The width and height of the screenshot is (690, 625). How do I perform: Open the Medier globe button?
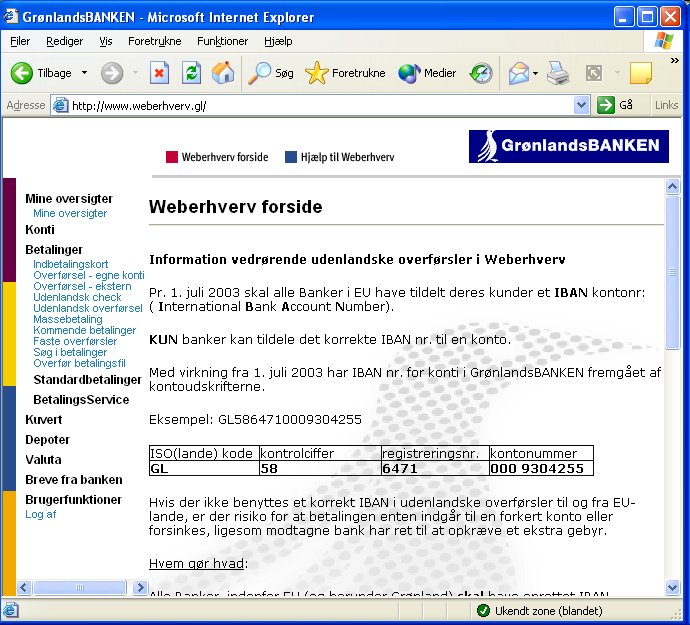coord(409,73)
